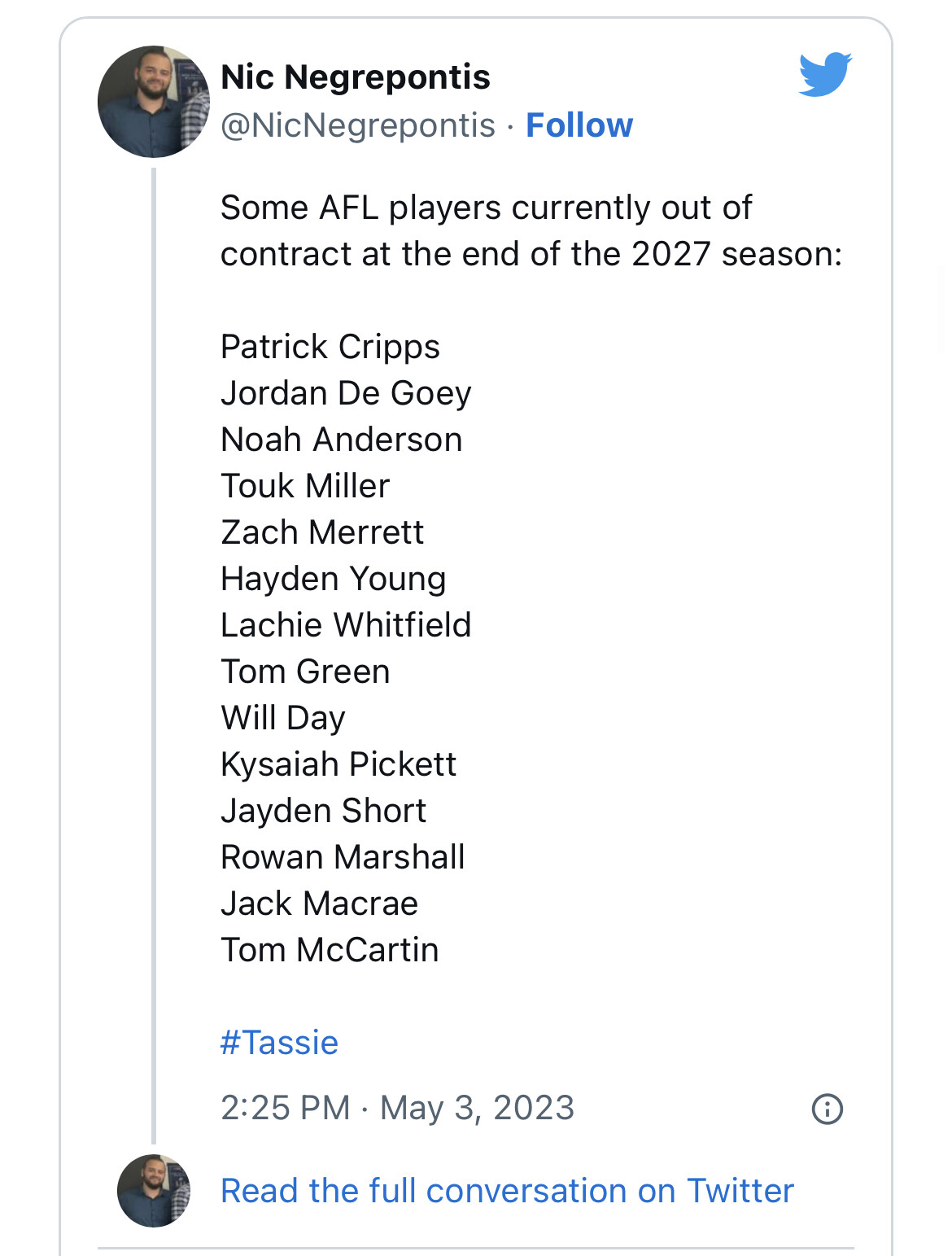Click the Patrick Cripps line

pyautogui.click(x=330, y=347)
